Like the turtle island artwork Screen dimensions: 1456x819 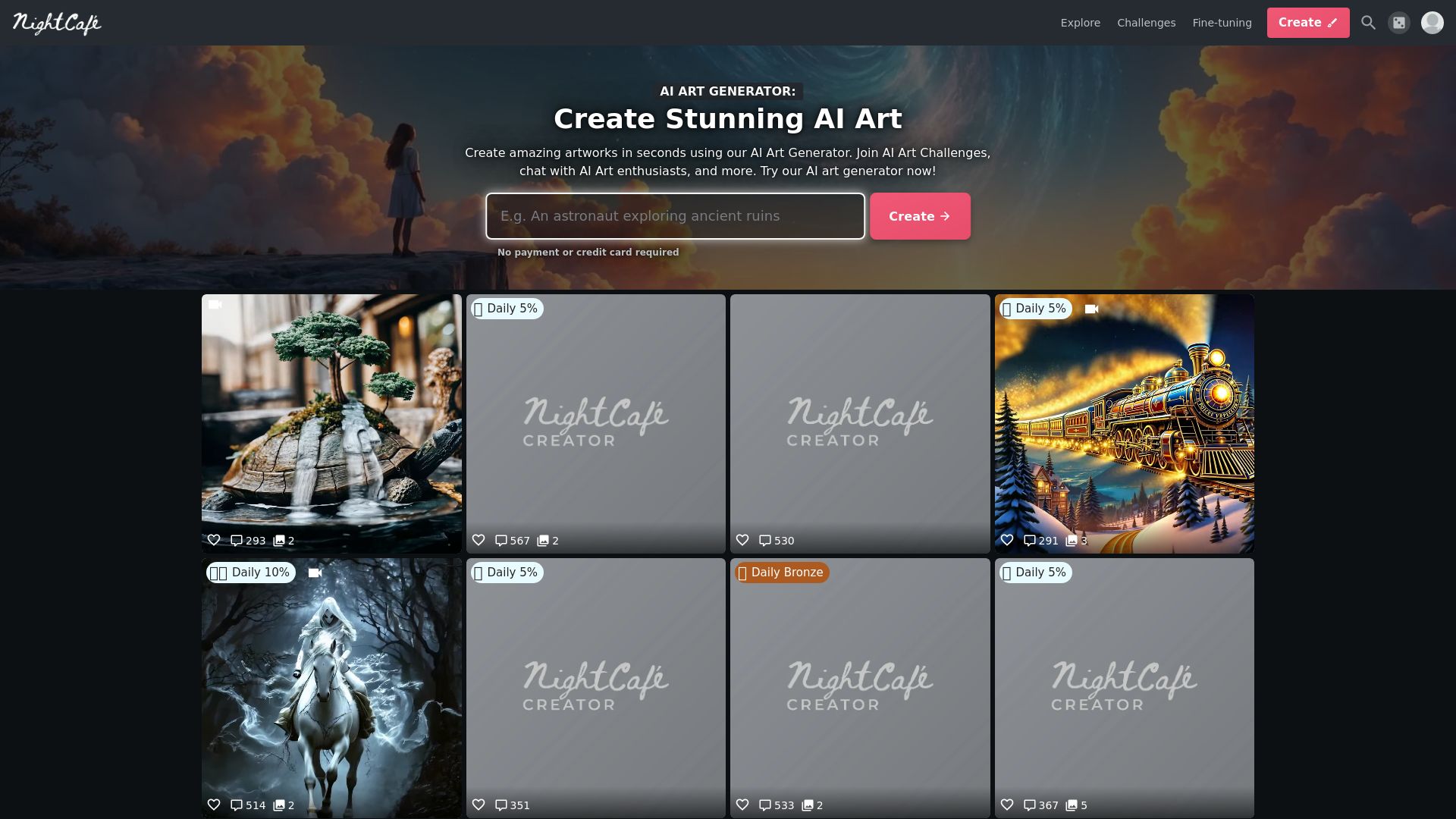click(214, 540)
